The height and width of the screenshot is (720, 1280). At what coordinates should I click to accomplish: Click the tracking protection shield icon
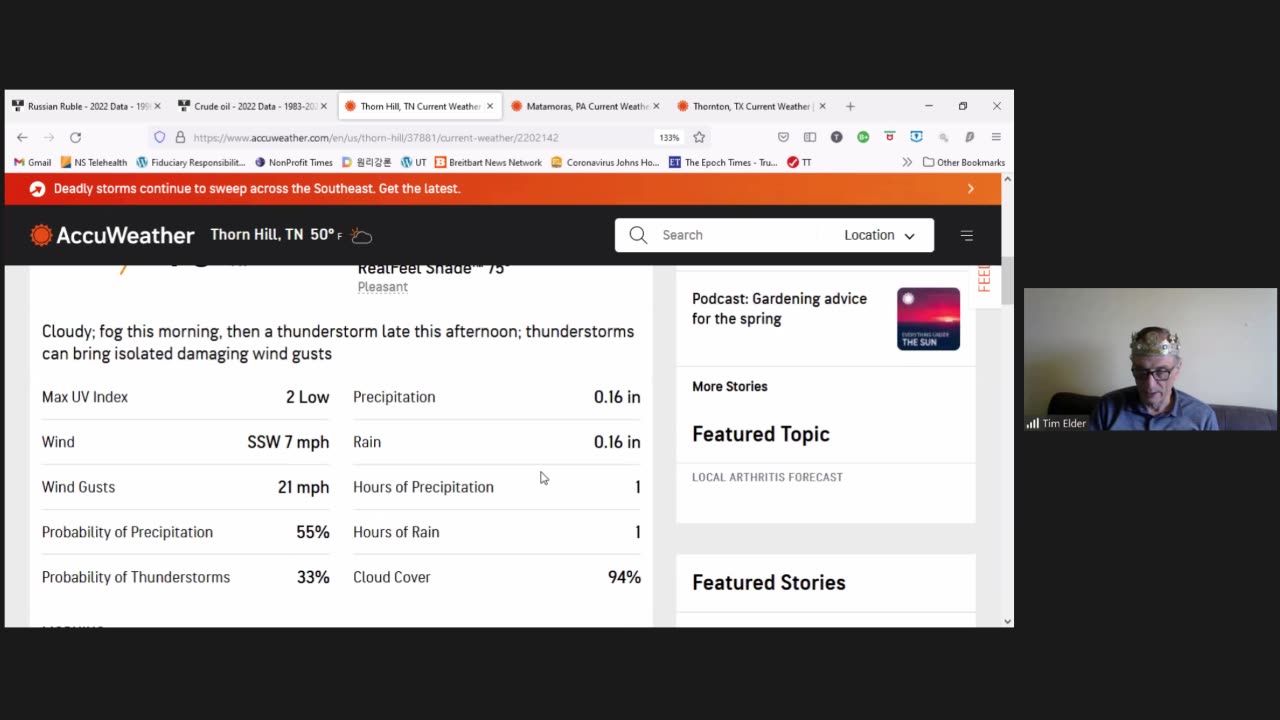pyautogui.click(x=159, y=137)
